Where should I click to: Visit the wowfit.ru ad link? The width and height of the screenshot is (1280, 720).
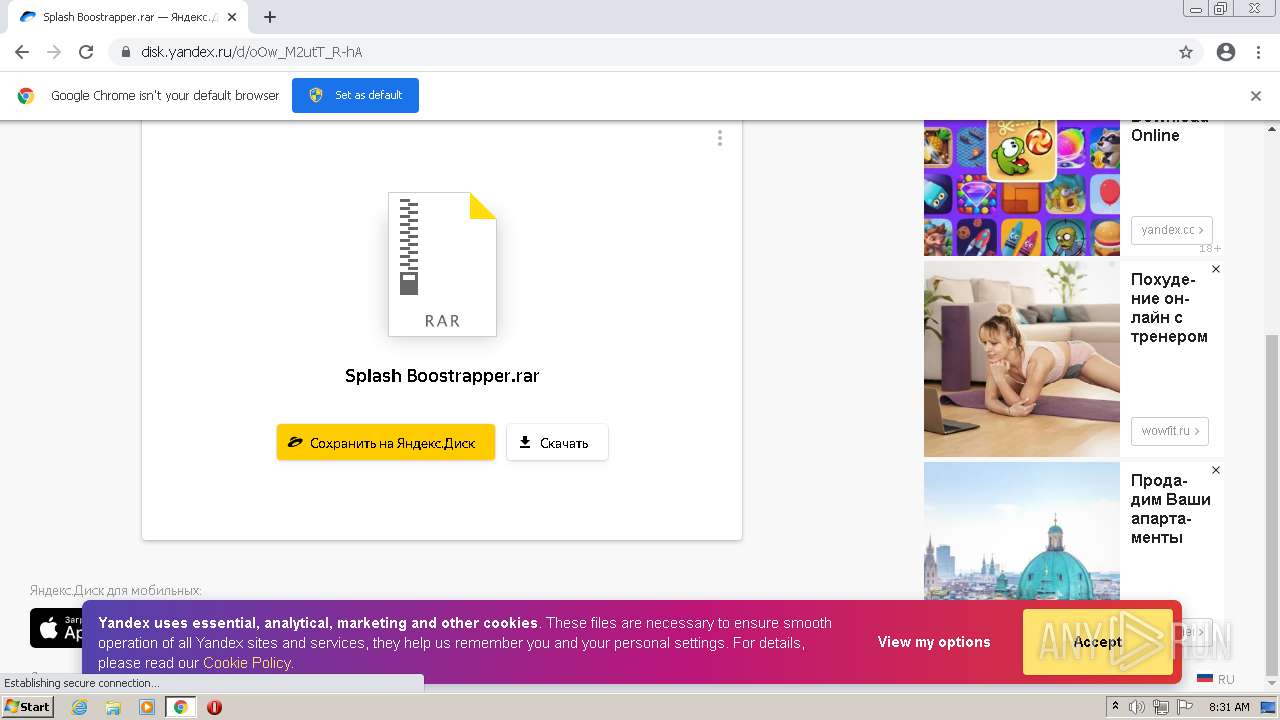pyautogui.click(x=1170, y=431)
